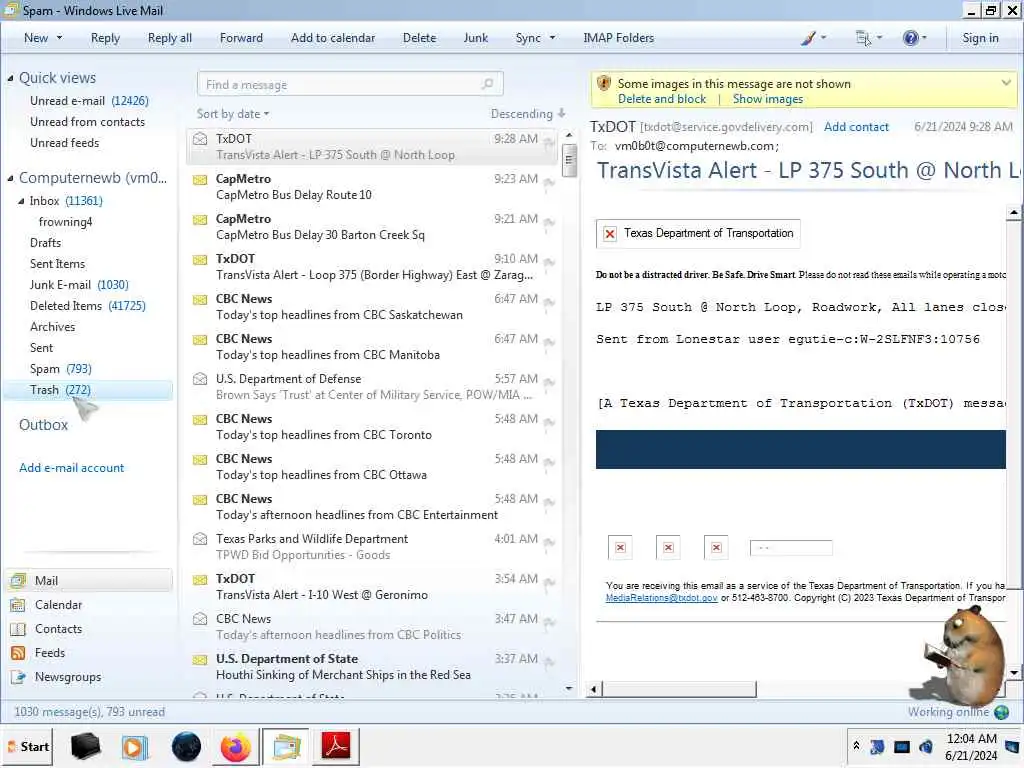
Task: Click Delete and block link
Action: [662, 99]
